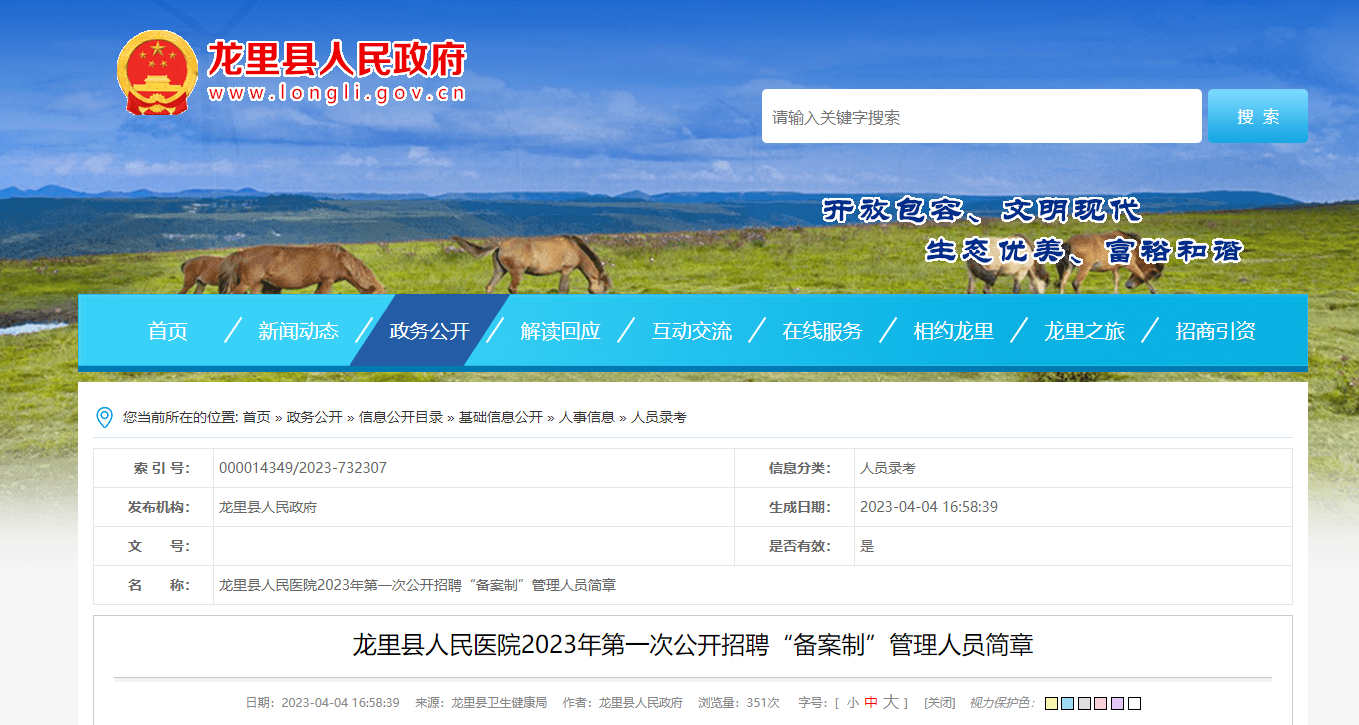Click the 人事信息 breadcrumb link
Image resolution: width=1359 pixels, height=725 pixels.
tap(587, 417)
